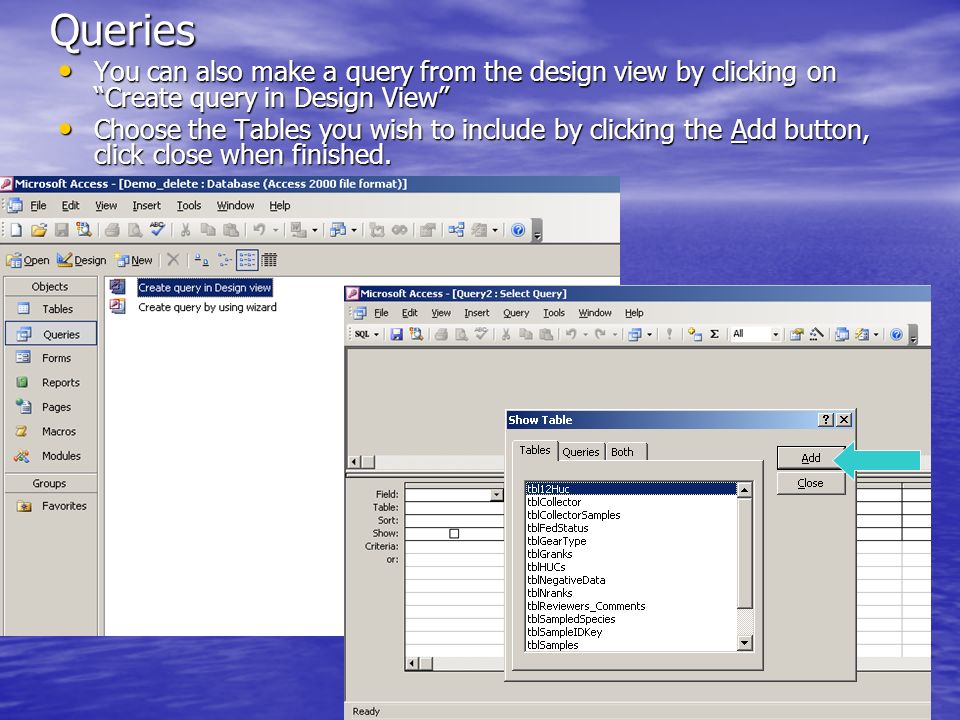Open Query menu in Select Query window

pyautogui.click(x=516, y=313)
